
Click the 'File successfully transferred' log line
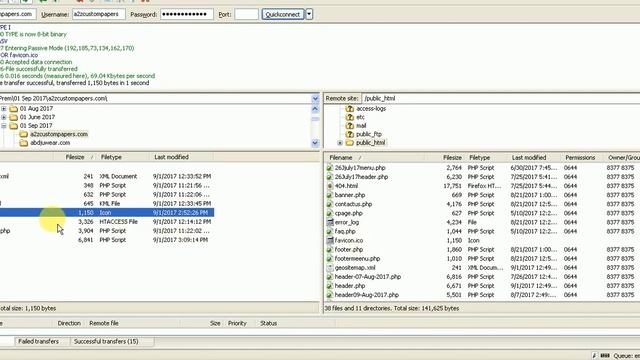point(39,69)
